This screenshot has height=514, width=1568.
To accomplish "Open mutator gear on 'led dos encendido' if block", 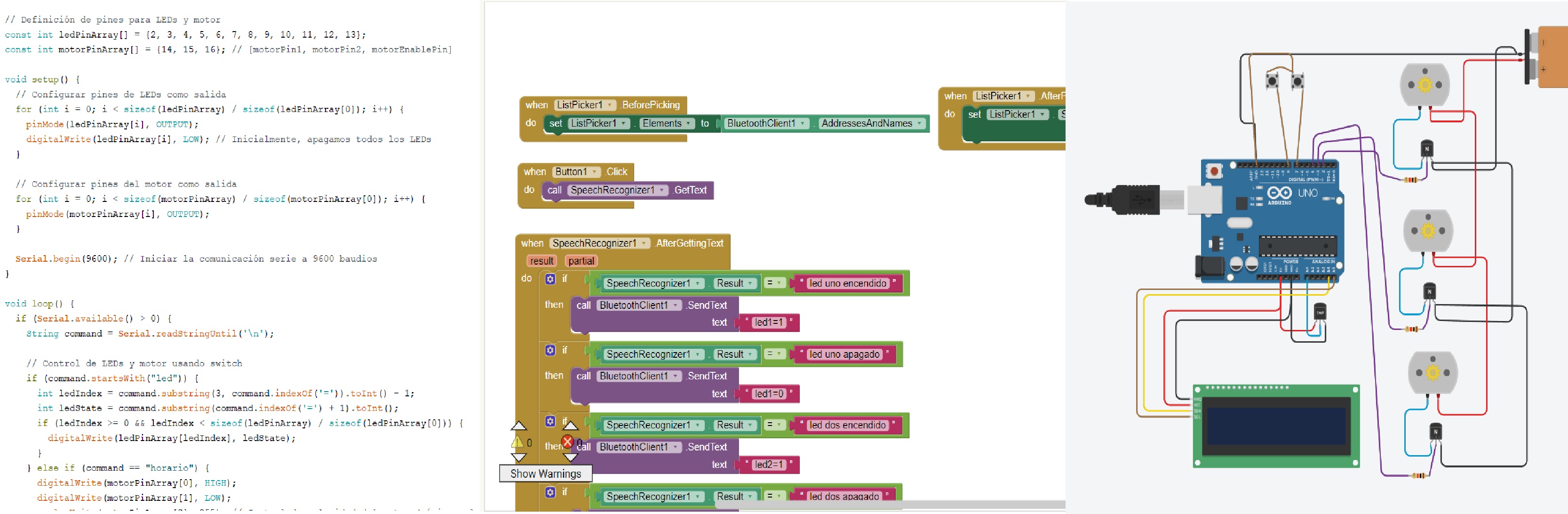I will click(550, 421).
